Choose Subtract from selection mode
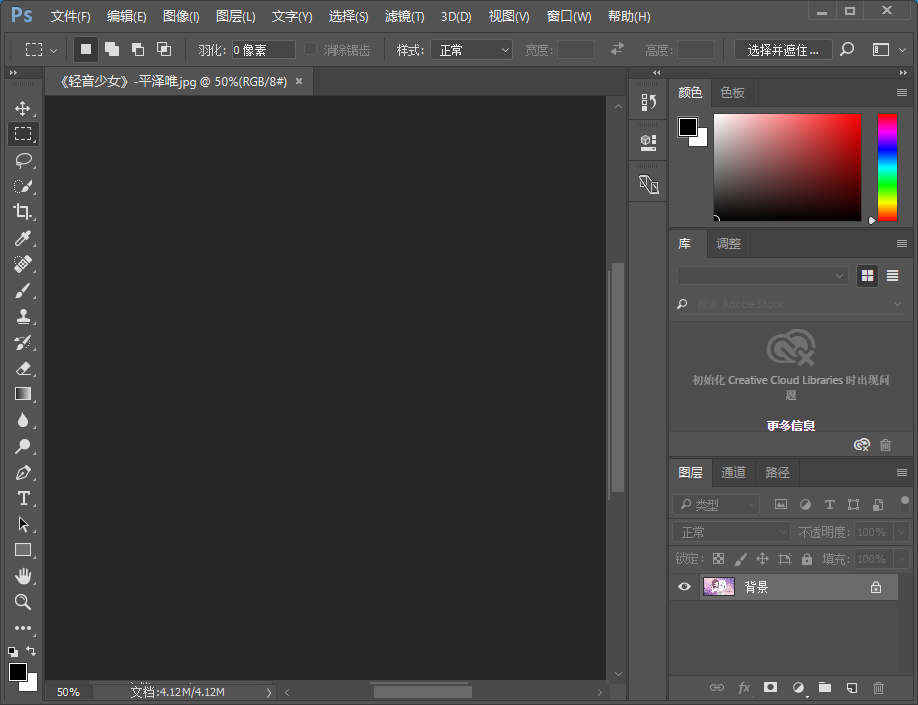Screen dimensions: 918x705 click(138, 49)
